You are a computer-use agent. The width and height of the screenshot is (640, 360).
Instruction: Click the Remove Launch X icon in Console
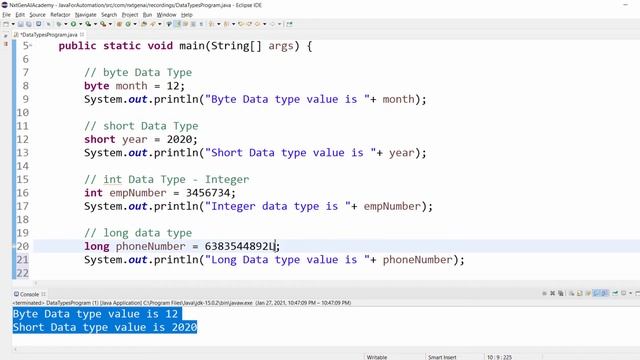tap(553, 293)
